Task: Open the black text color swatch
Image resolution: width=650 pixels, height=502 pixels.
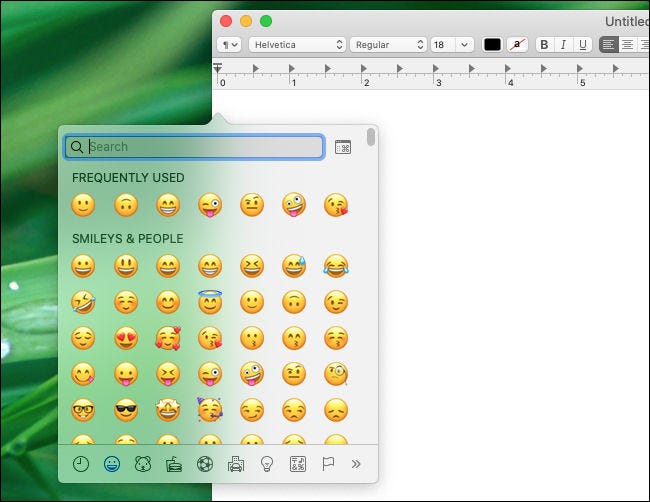Action: [492, 45]
